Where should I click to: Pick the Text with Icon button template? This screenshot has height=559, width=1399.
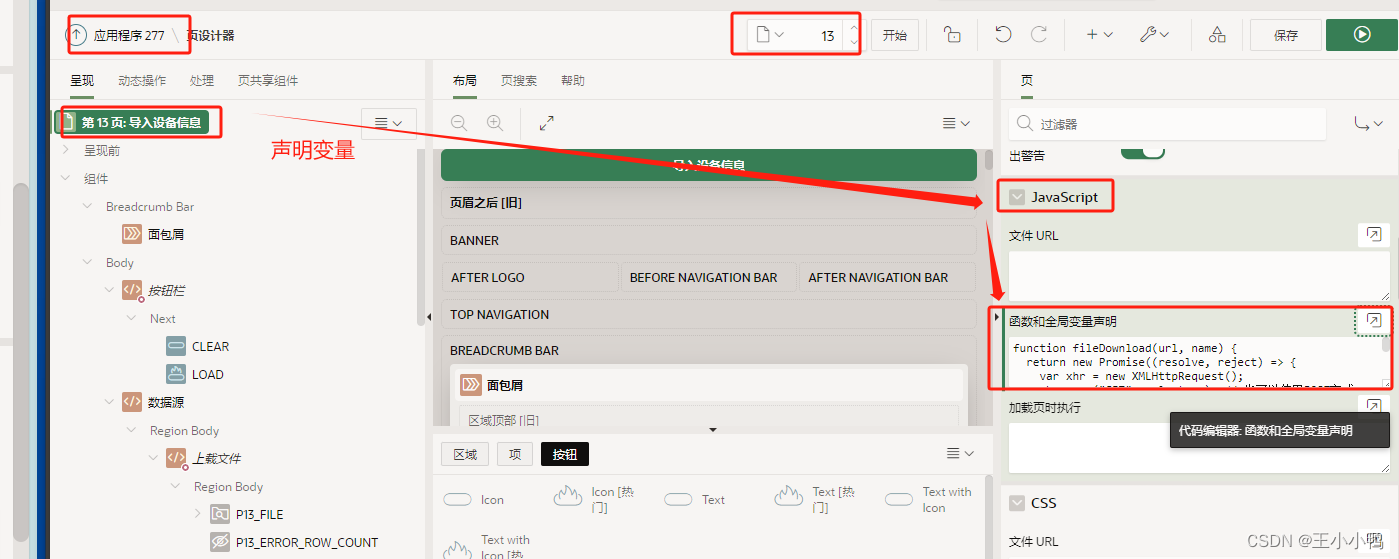(928, 499)
